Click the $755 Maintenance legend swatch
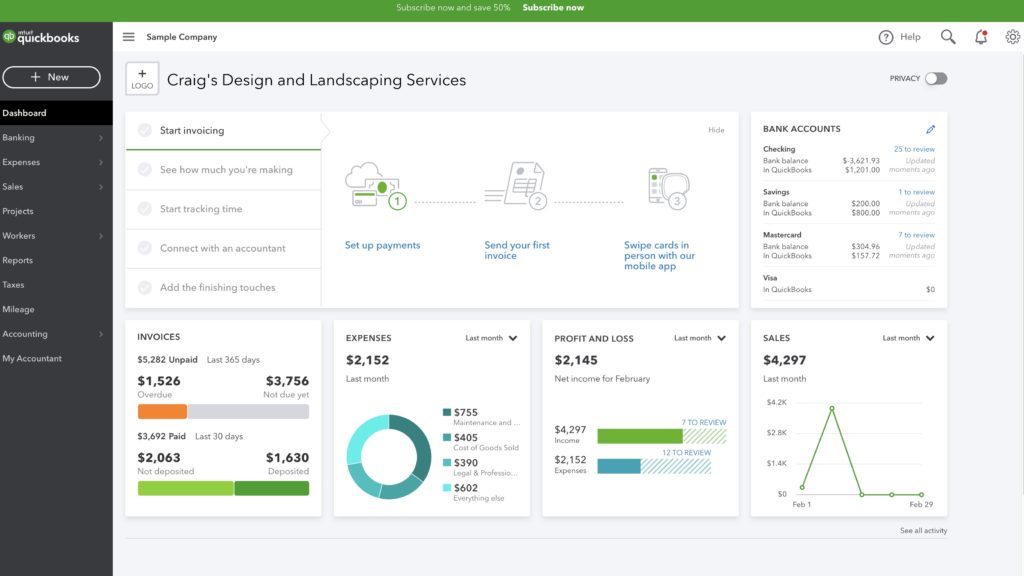 [x=447, y=412]
